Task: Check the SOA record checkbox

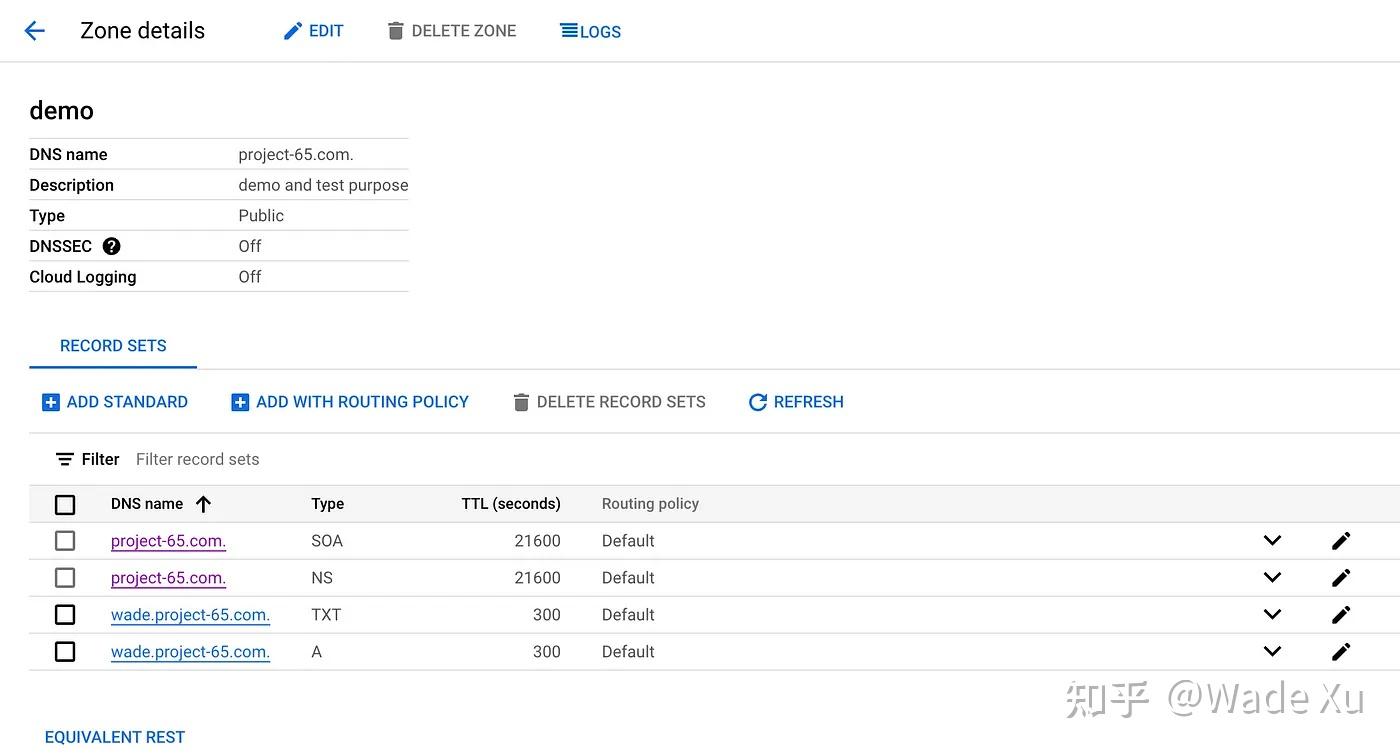Action: coord(65,541)
